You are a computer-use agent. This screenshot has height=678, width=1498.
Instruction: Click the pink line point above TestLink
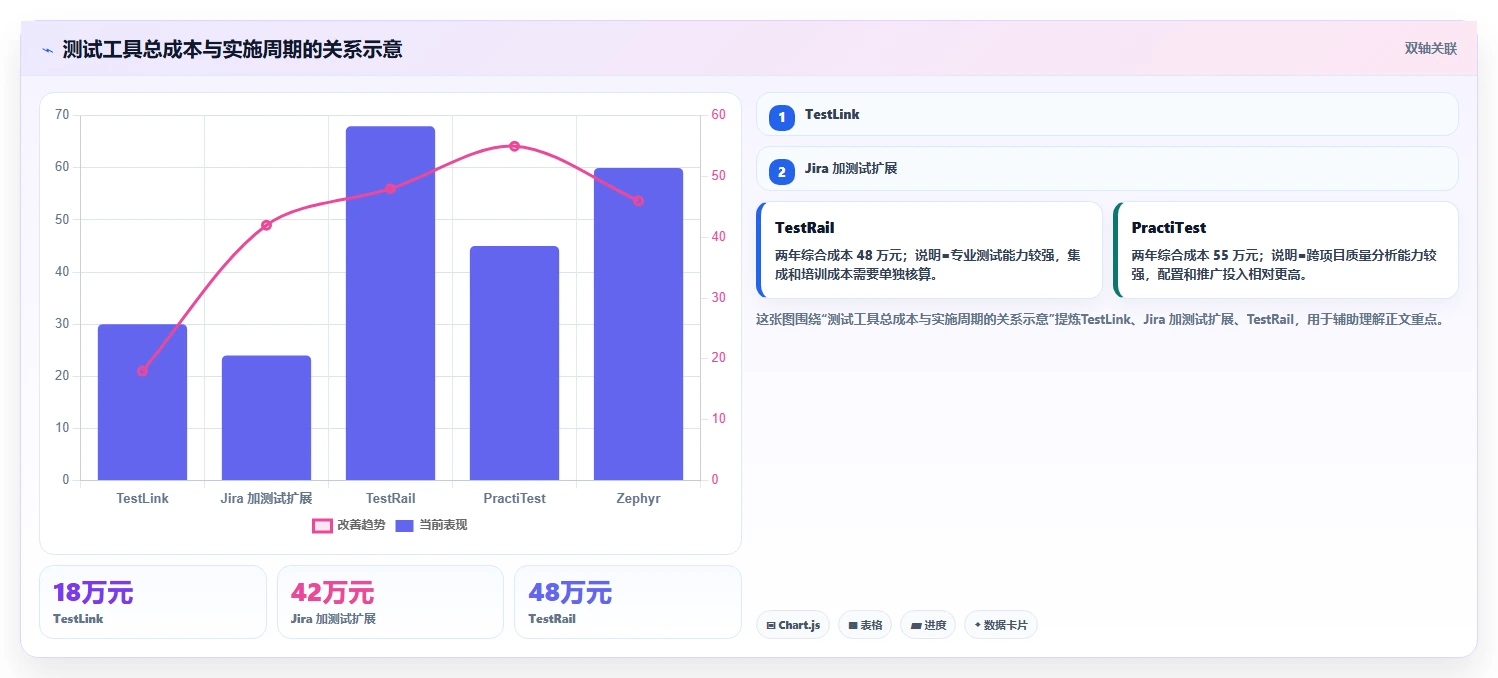click(x=142, y=371)
